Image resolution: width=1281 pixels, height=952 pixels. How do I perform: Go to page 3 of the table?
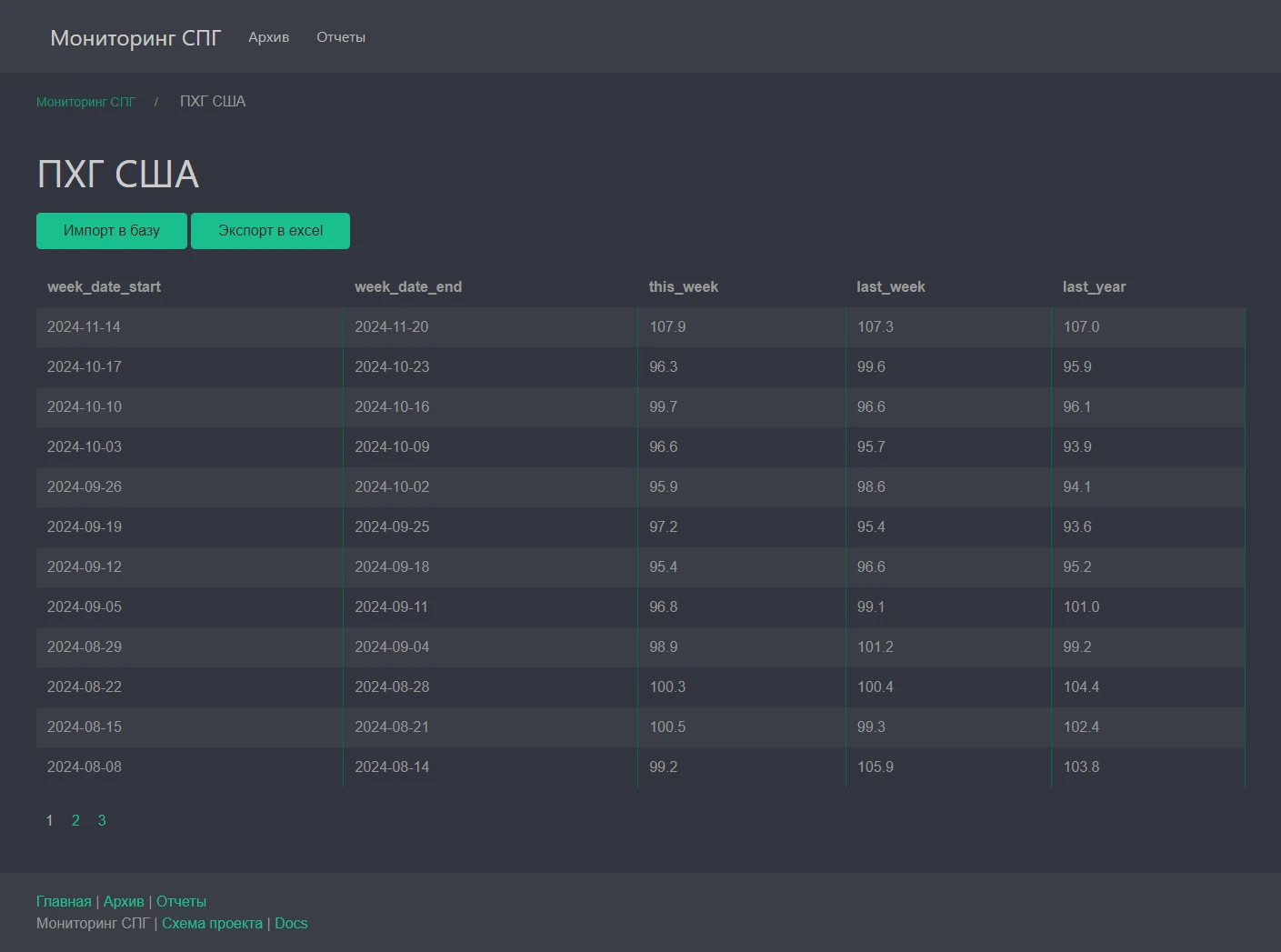click(x=102, y=820)
